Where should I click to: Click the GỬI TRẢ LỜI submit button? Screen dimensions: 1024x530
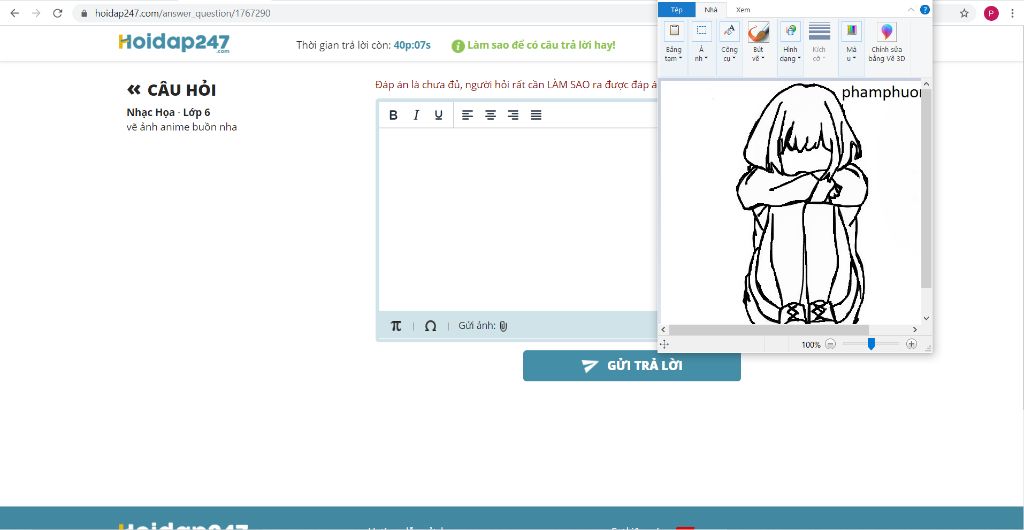[x=632, y=366]
